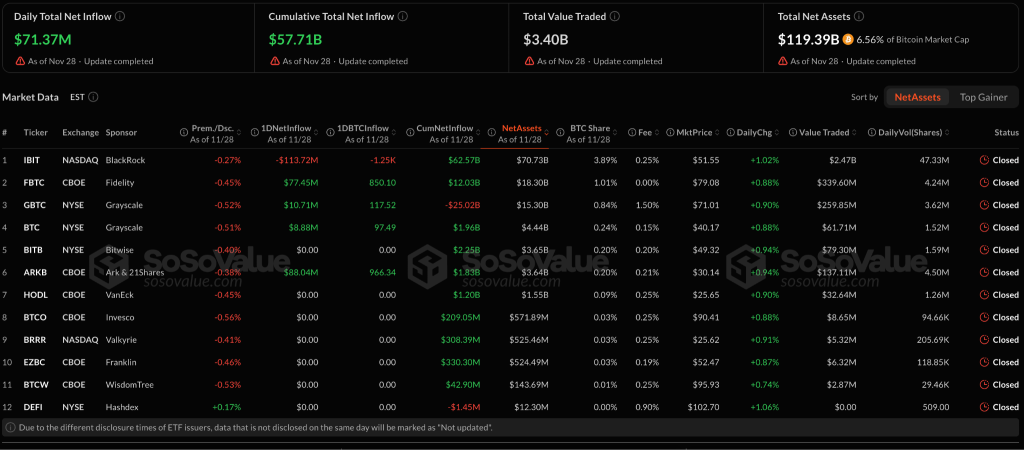Screen dimensions: 1024x450
Task: Open info icon beside Total Net Assets
Action: (x=859, y=16)
